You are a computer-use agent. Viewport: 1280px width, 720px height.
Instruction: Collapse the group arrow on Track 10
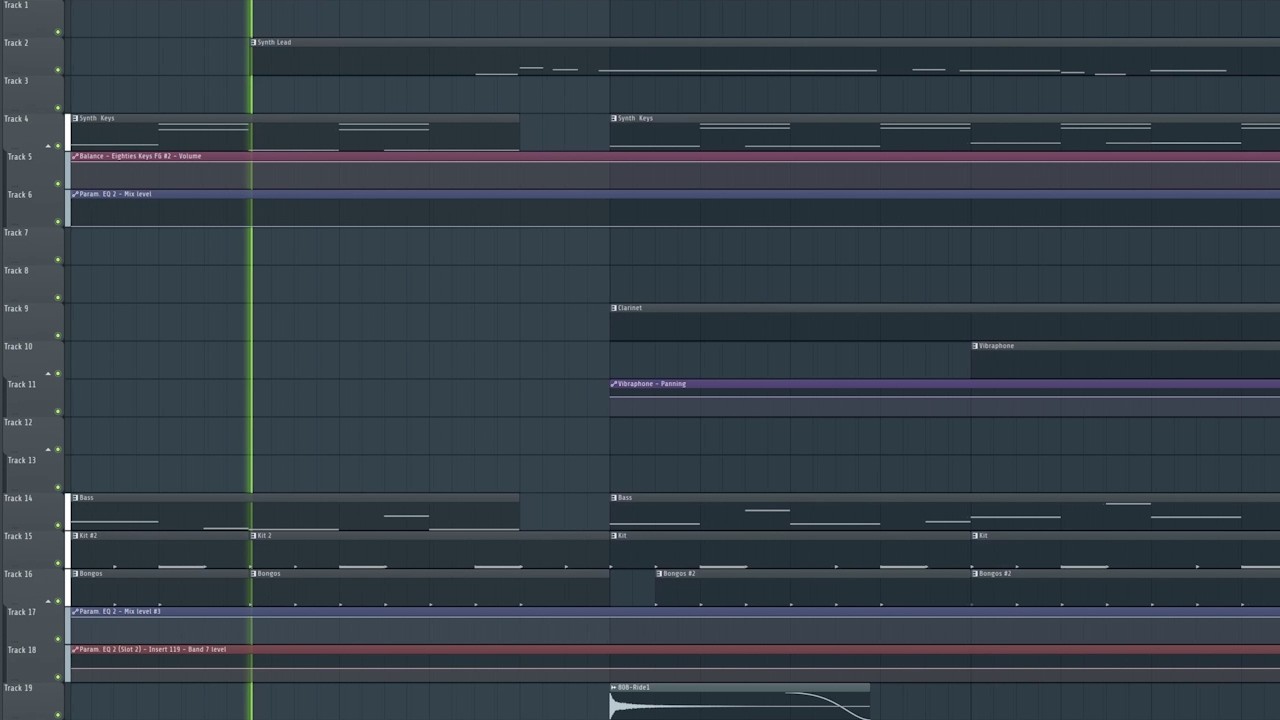48,374
